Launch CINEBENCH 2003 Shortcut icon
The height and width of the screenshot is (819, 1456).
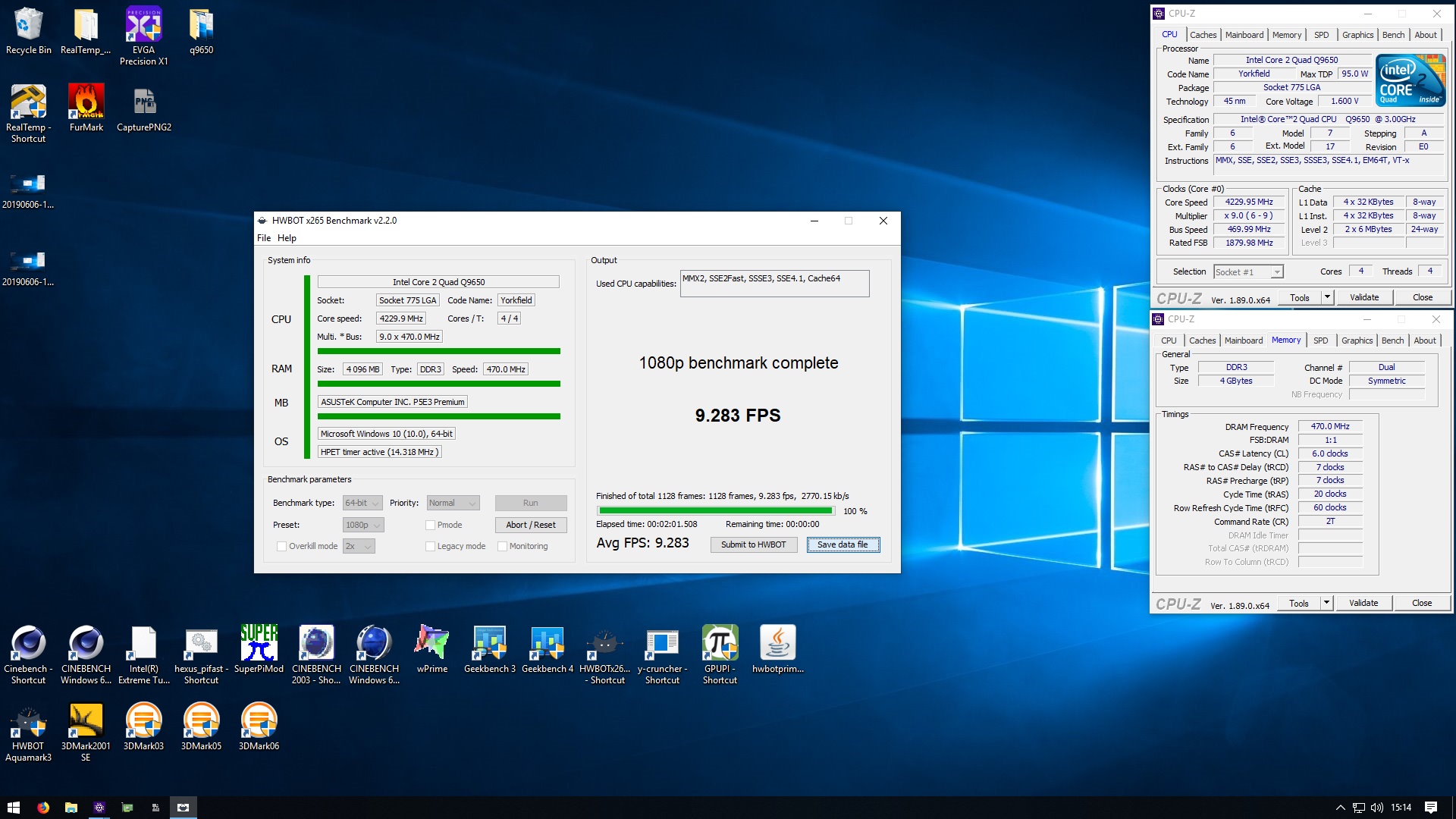coord(316,655)
